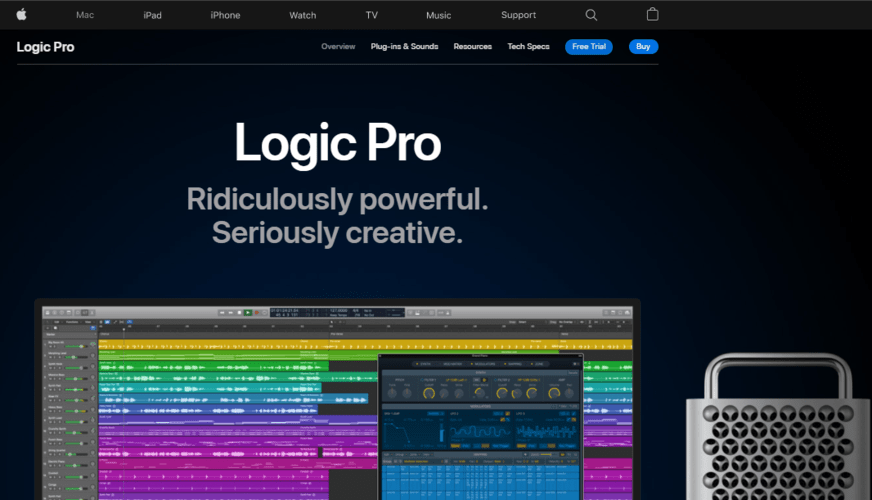
Task: Open the Plug-ins & Sounds page
Action: click(404, 46)
